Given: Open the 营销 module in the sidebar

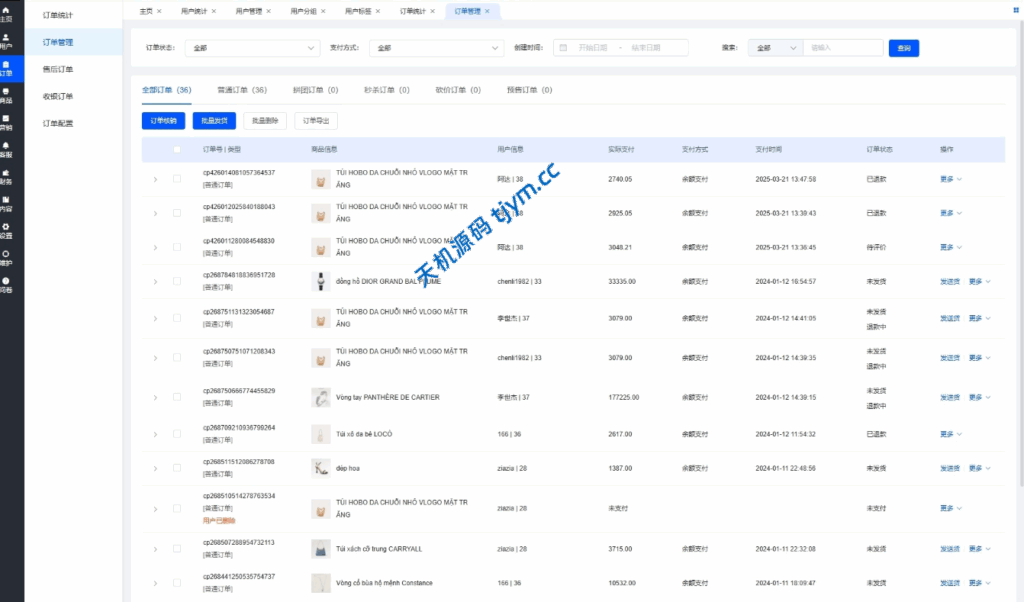Looking at the screenshot, I should 7,122.
